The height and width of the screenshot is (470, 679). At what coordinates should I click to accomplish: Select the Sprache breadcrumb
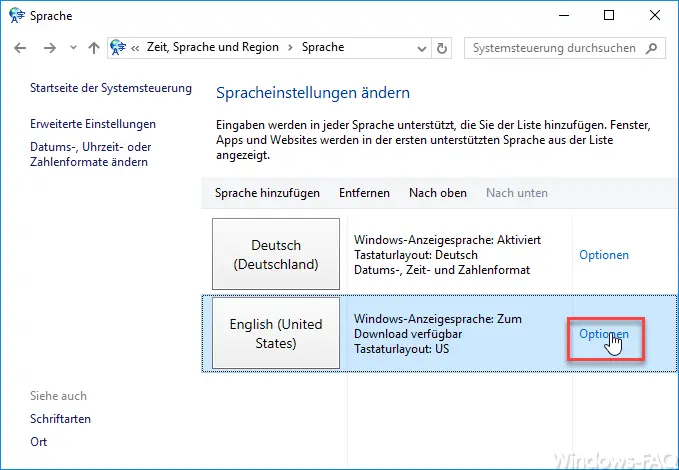(x=323, y=47)
